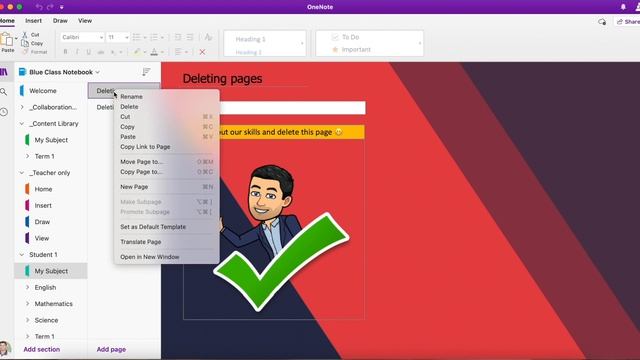The width and height of the screenshot is (640, 360).
Task: Click the sync status icon near Share
Action: pos(602,22)
